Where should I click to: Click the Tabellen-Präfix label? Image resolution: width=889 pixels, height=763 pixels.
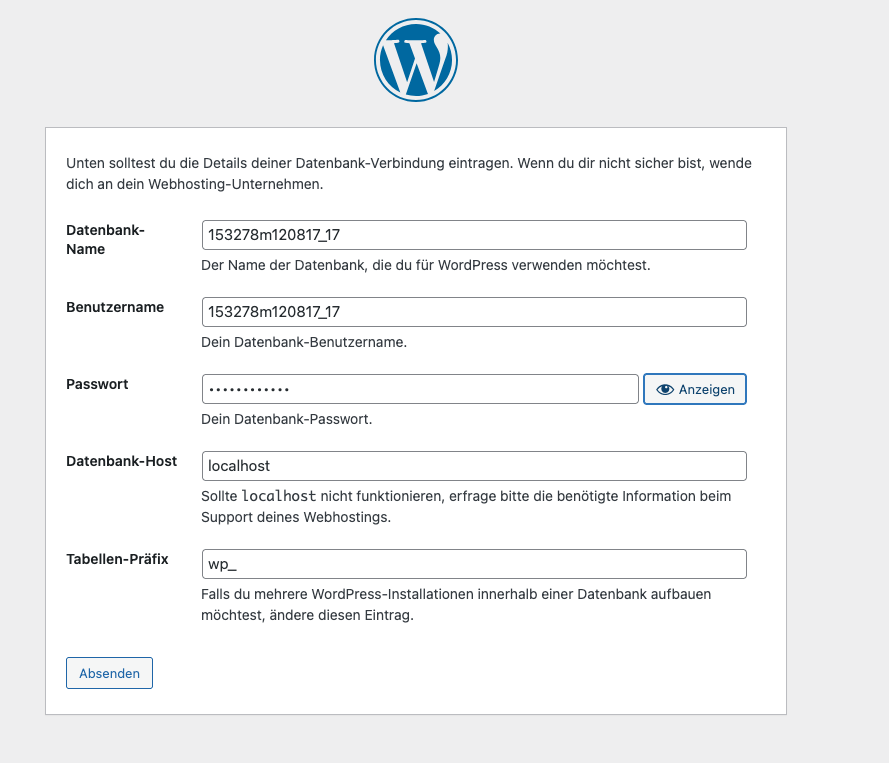117,559
